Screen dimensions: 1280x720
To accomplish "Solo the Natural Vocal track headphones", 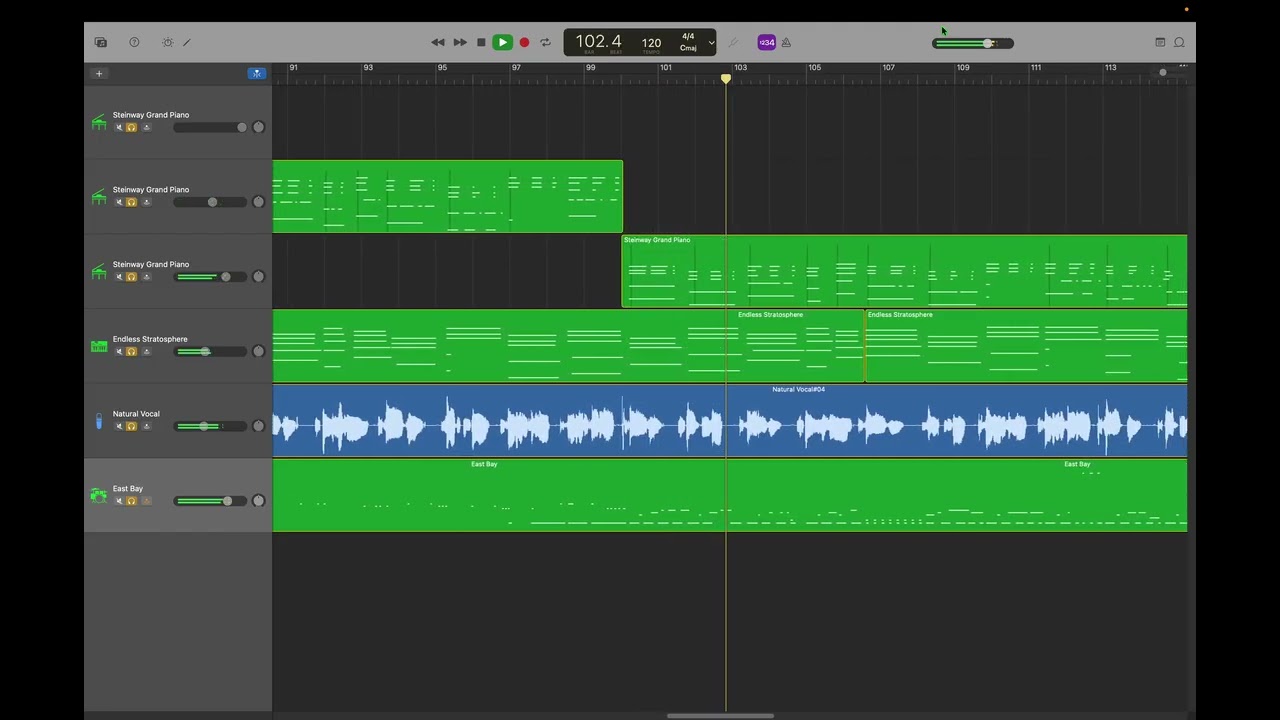I will (x=131, y=426).
